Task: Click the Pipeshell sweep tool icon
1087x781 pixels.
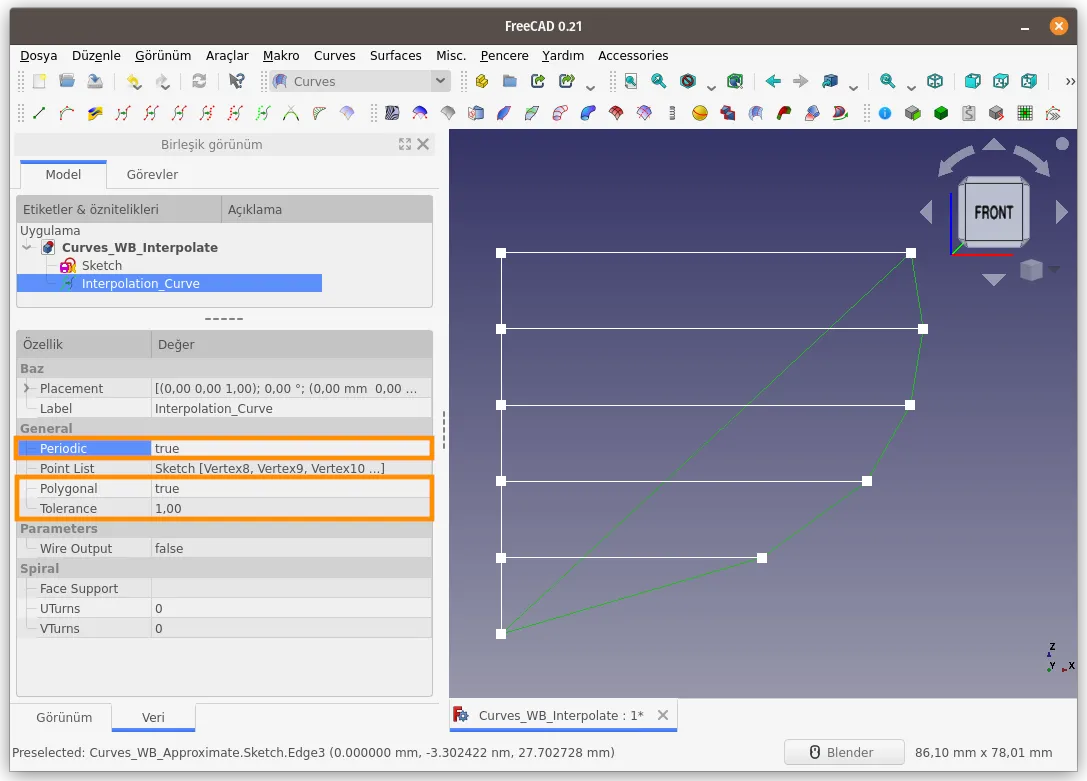Action: coord(588,113)
